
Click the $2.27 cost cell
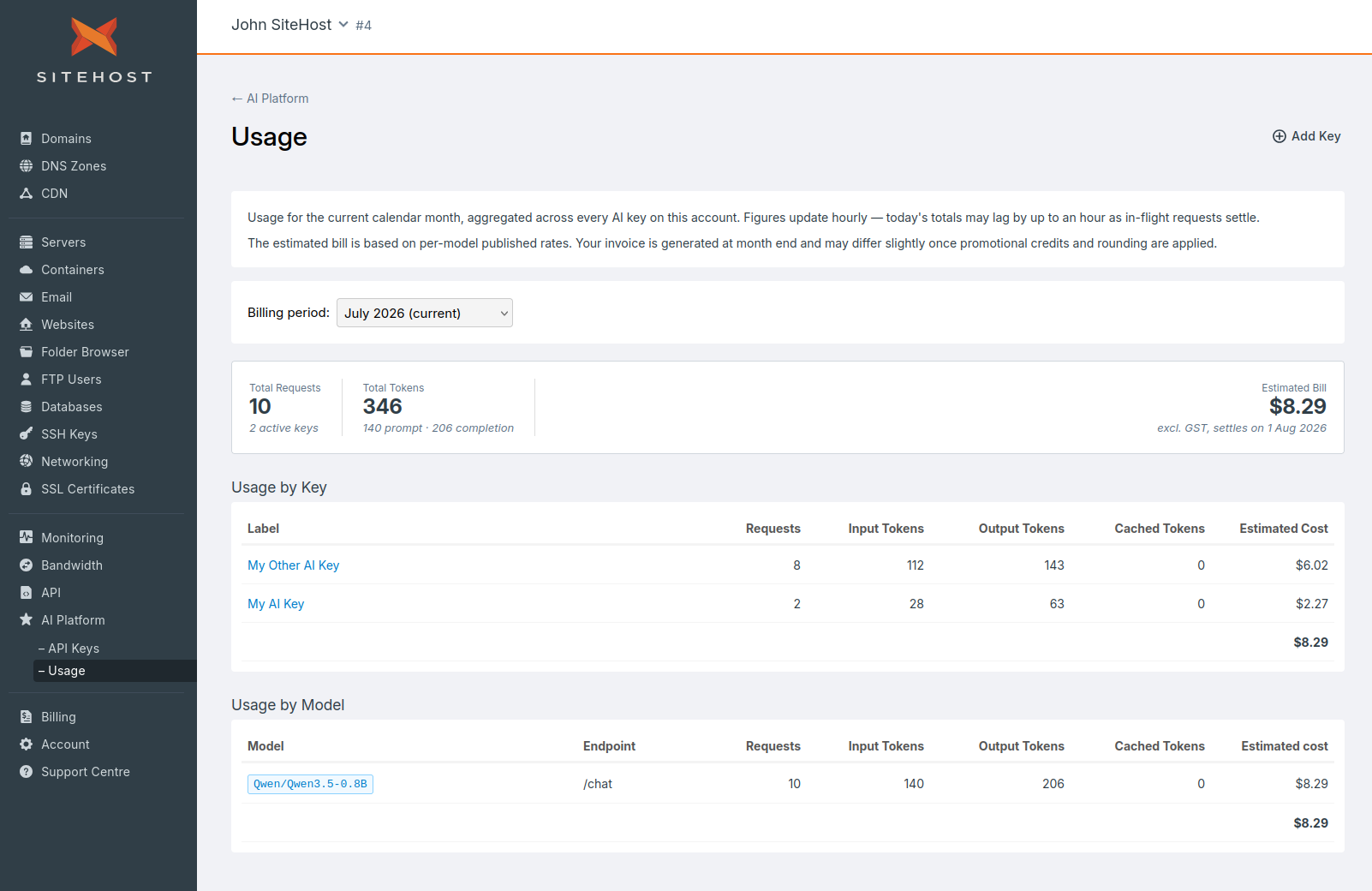[x=1312, y=604]
